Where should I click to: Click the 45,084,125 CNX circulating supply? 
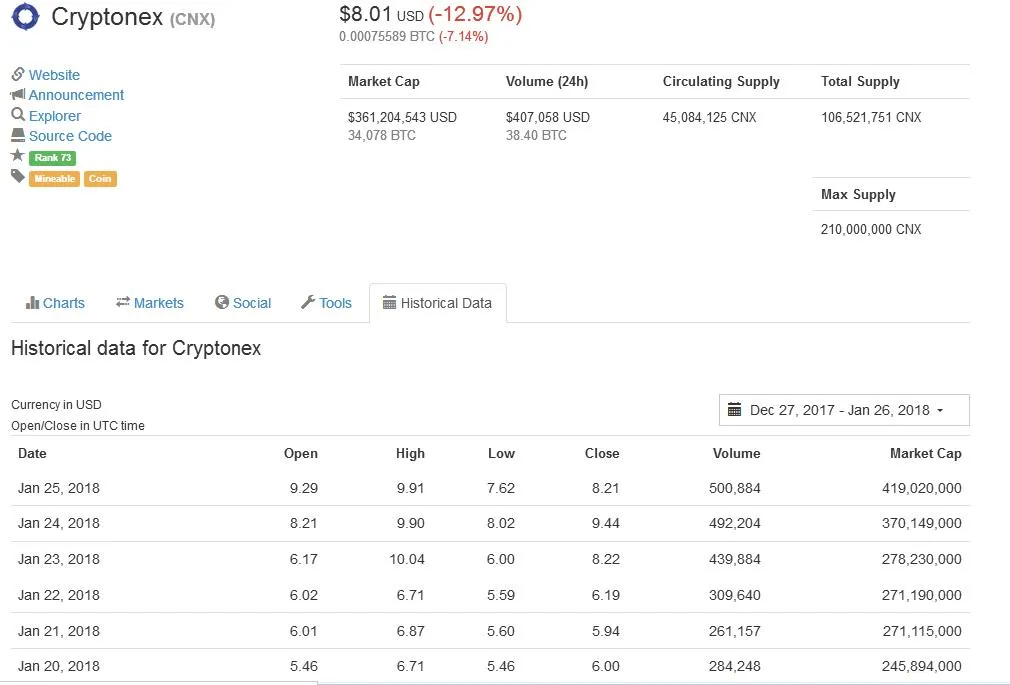coord(709,117)
